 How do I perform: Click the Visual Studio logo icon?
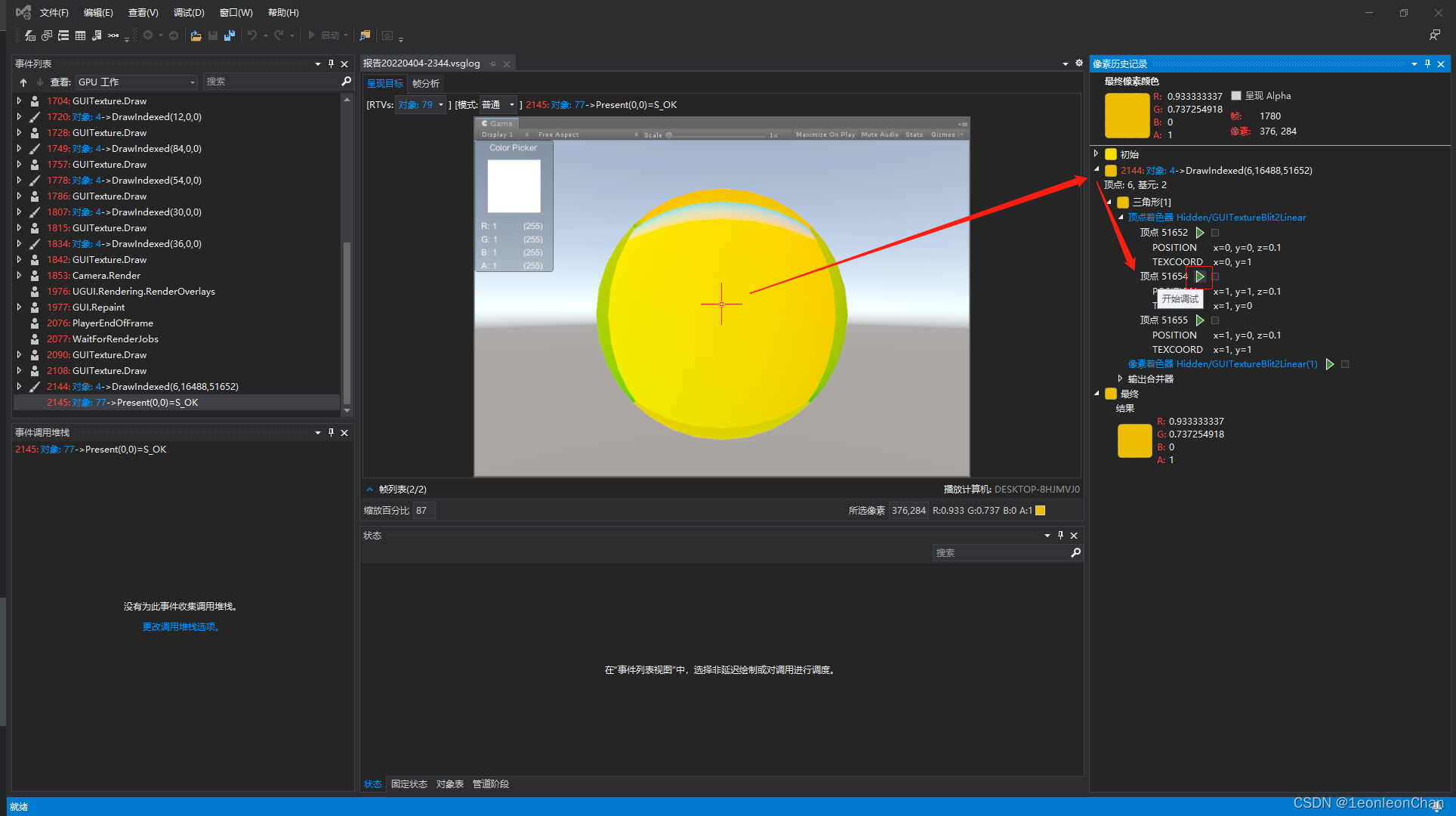point(23,12)
